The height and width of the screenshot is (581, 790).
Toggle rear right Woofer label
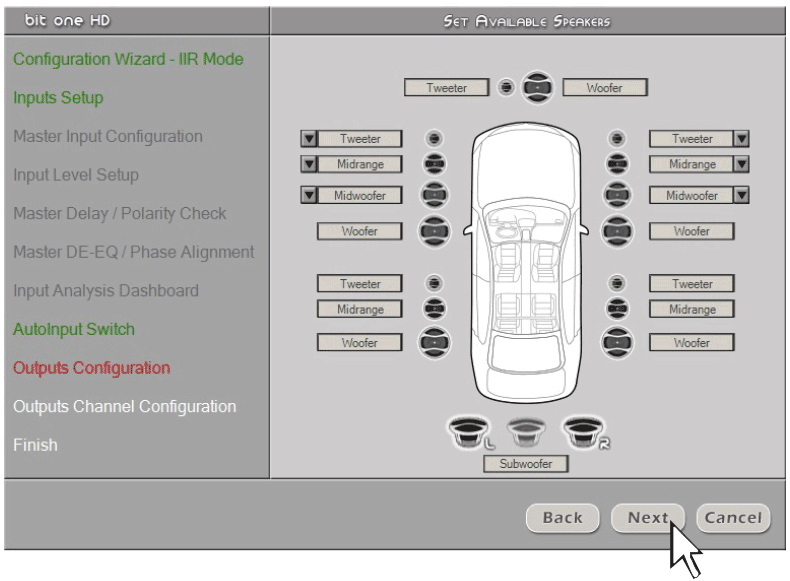tap(692, 343)
